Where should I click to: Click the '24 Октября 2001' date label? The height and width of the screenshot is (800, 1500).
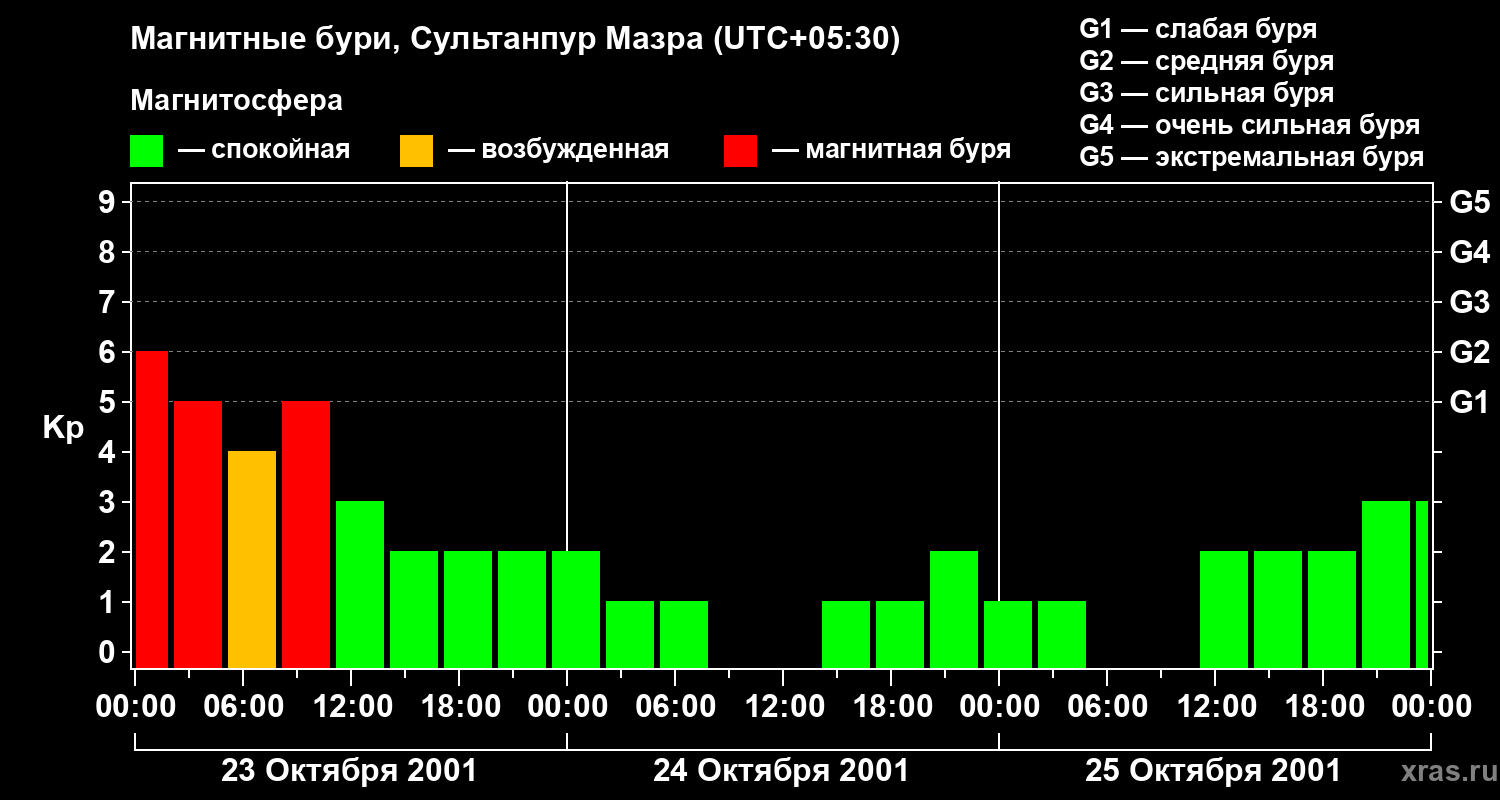pyautogui.click(x=781, y=771)
